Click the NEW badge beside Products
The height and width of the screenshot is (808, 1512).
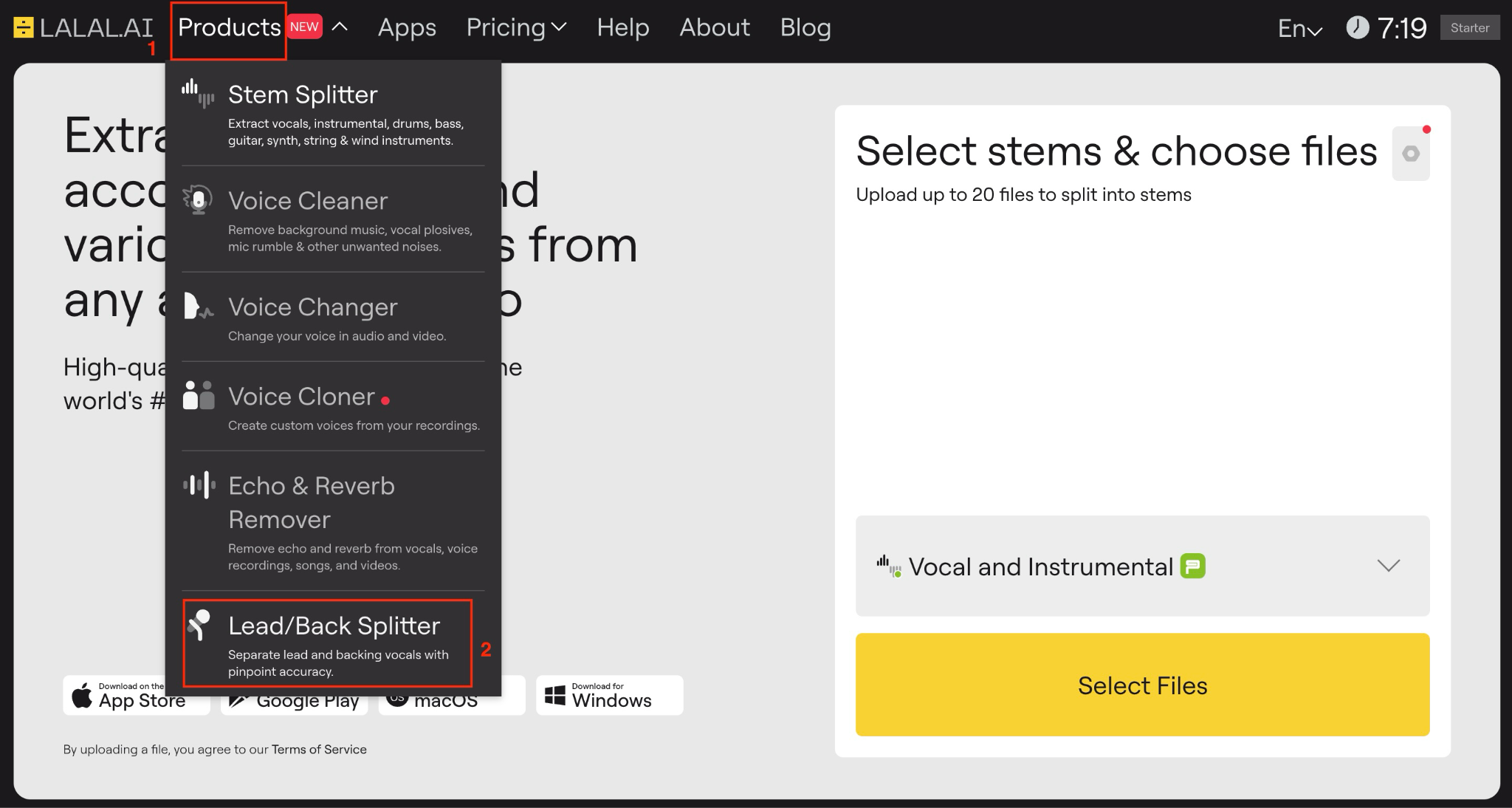tap(304, 27)
